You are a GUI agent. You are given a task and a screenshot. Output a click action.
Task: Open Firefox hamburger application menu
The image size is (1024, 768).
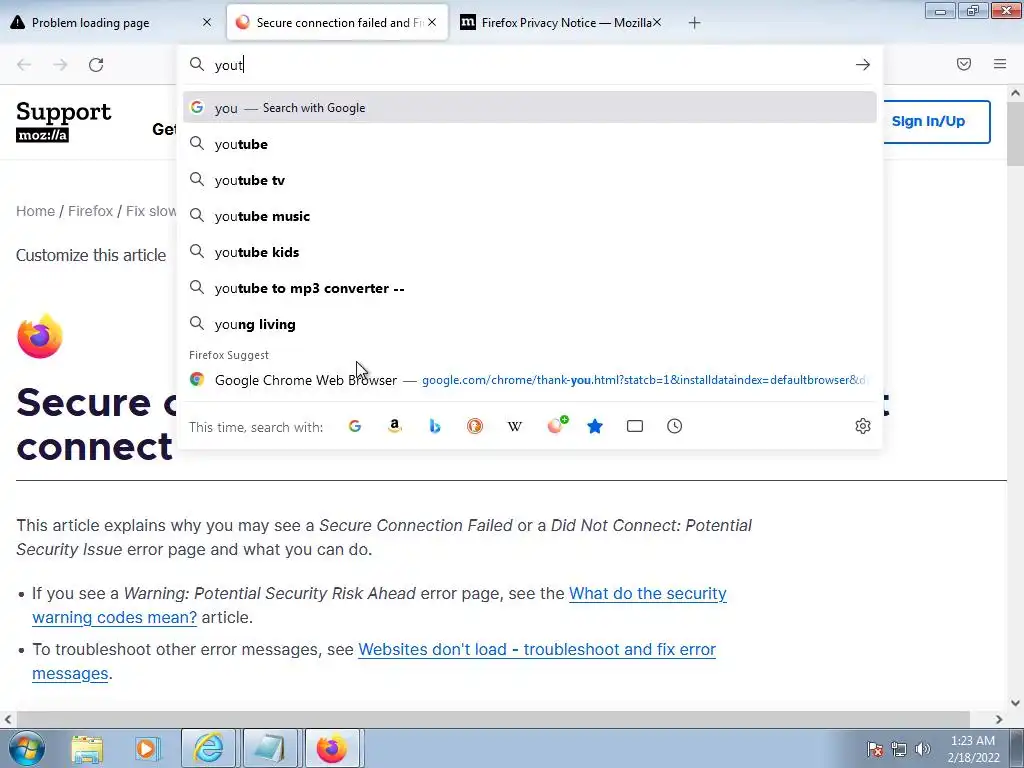(x=1000, y=64)
